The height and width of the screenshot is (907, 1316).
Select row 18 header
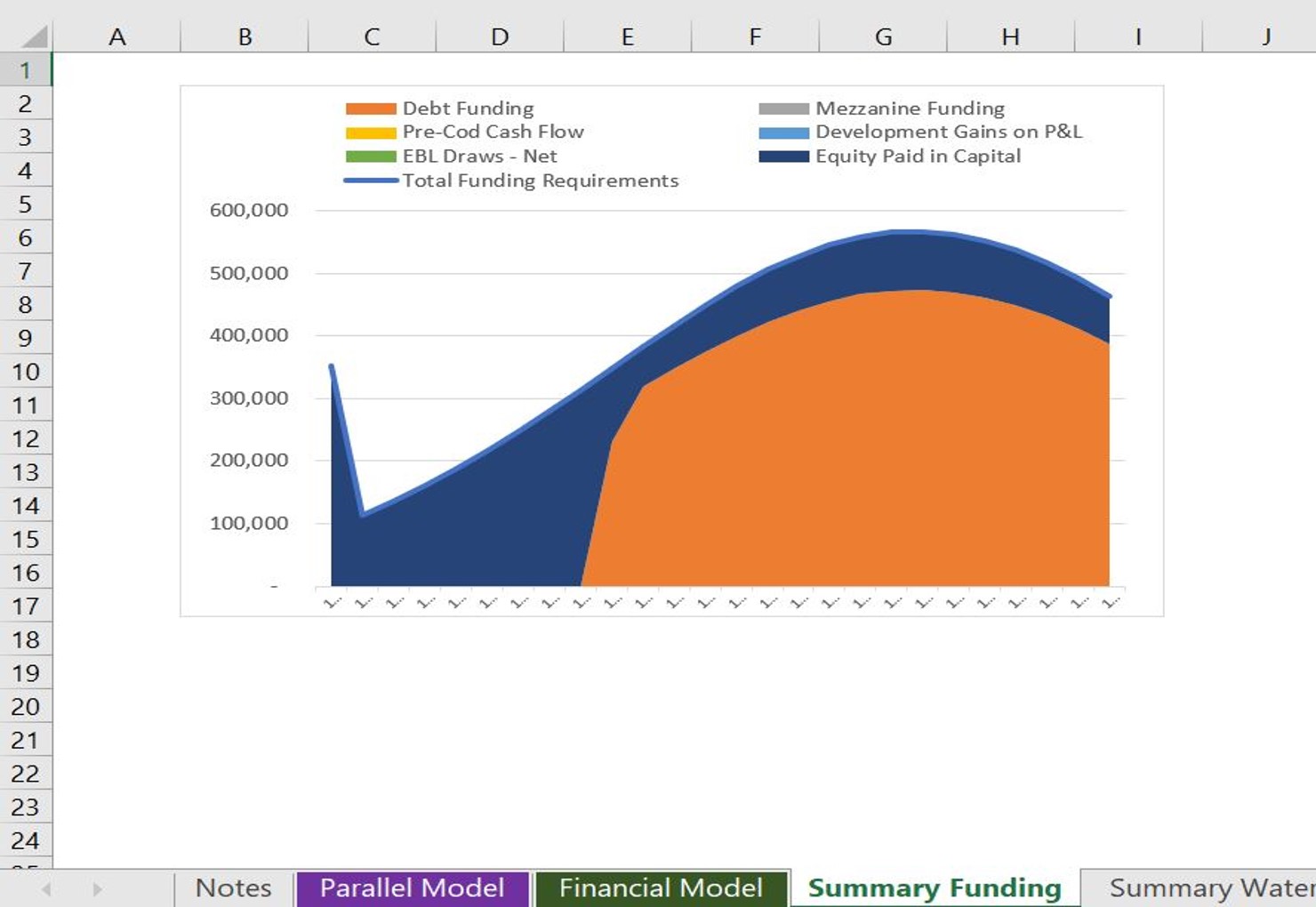pyautogui.click(x=26, y=639)
